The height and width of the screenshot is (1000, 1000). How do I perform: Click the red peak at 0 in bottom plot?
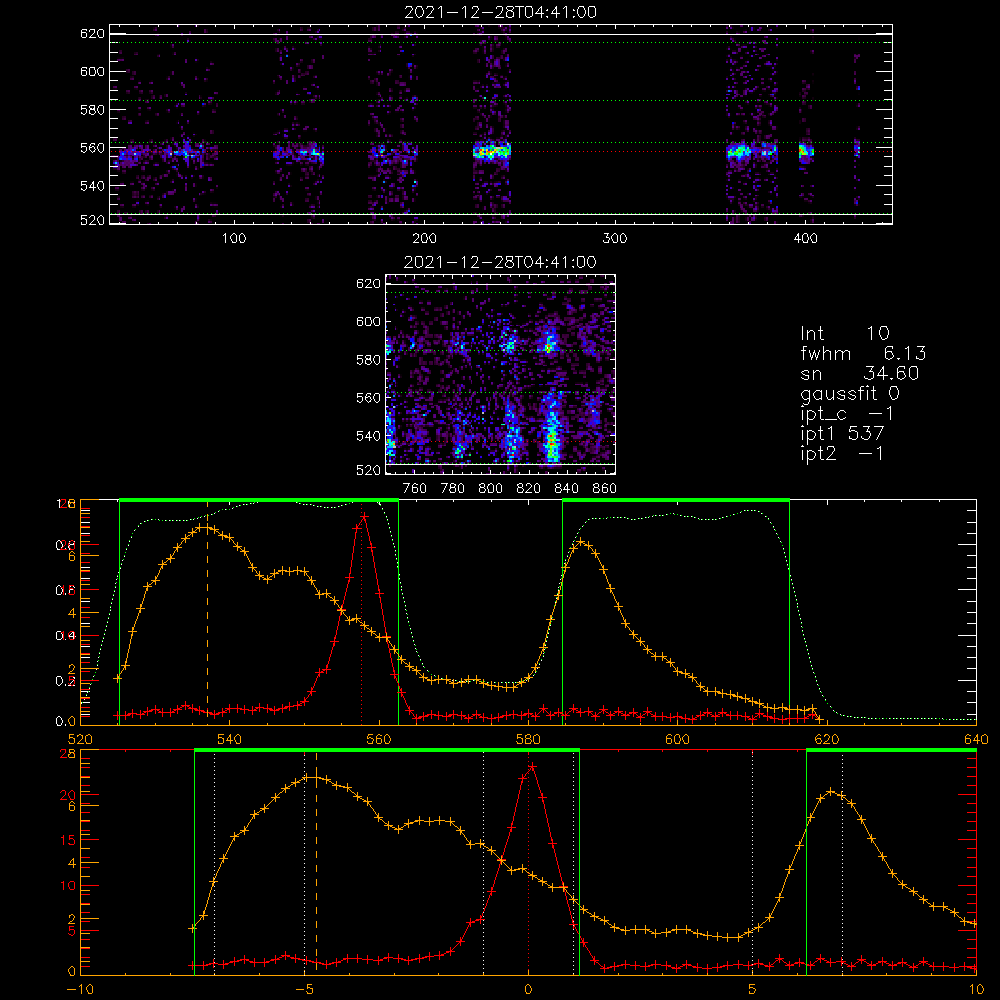coord(531,767)
